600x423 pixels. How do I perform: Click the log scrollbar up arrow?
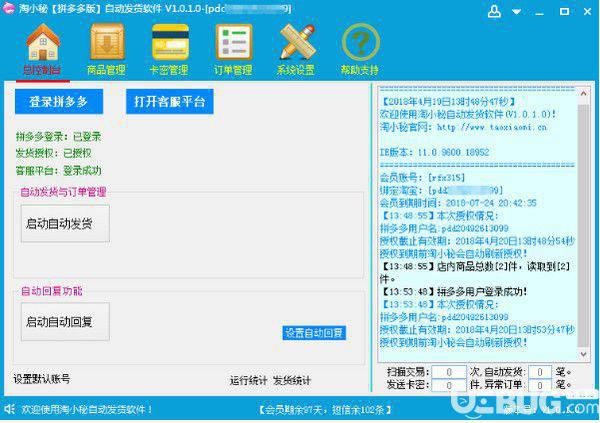584,93
